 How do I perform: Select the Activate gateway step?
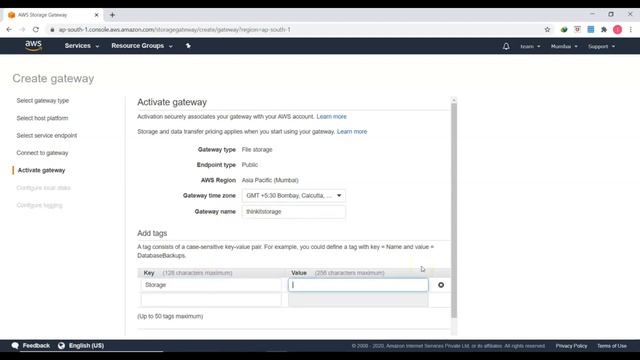[x=41, y=170]
